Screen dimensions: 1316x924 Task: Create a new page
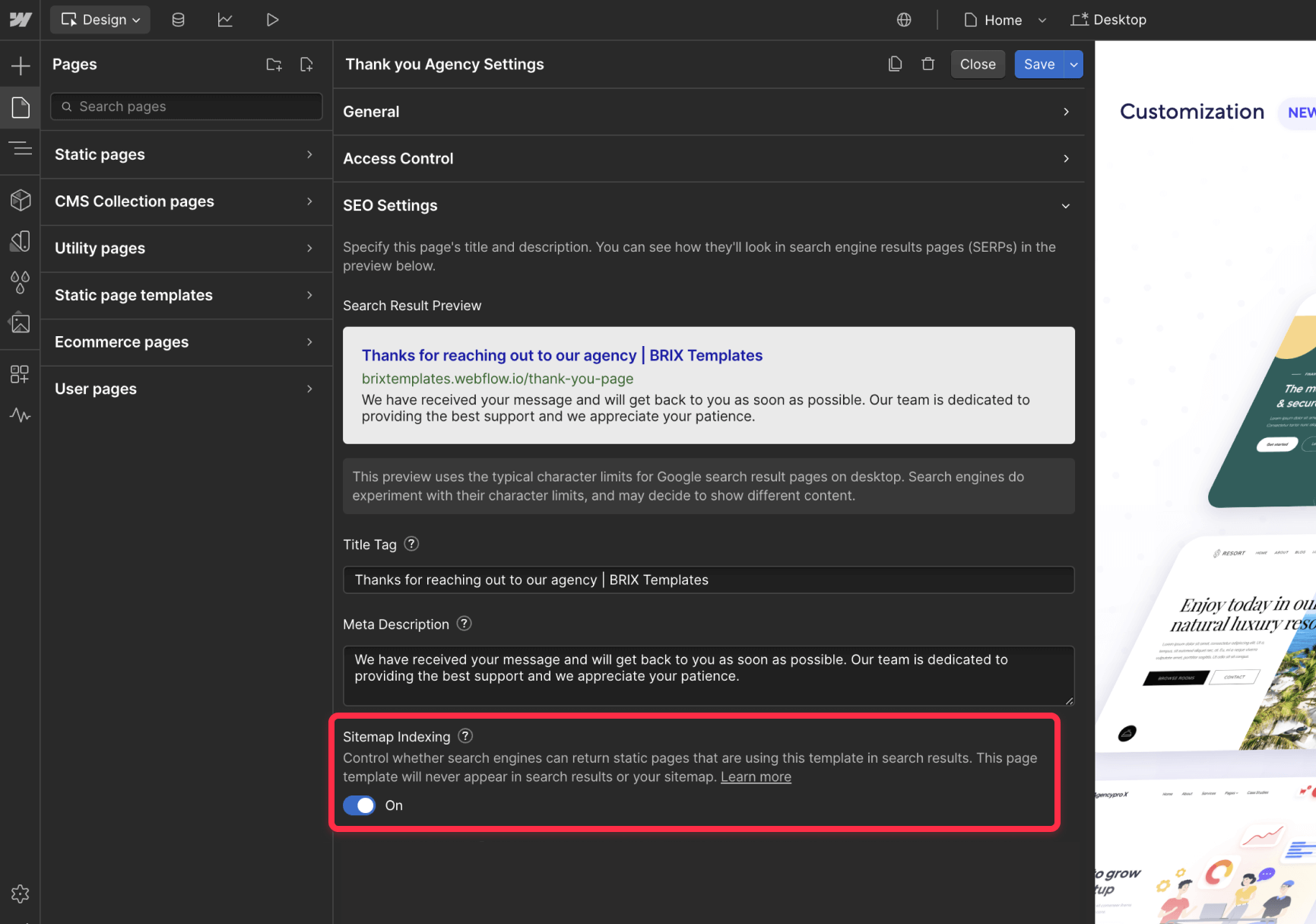pyautogui.click(x=306, y=65)
